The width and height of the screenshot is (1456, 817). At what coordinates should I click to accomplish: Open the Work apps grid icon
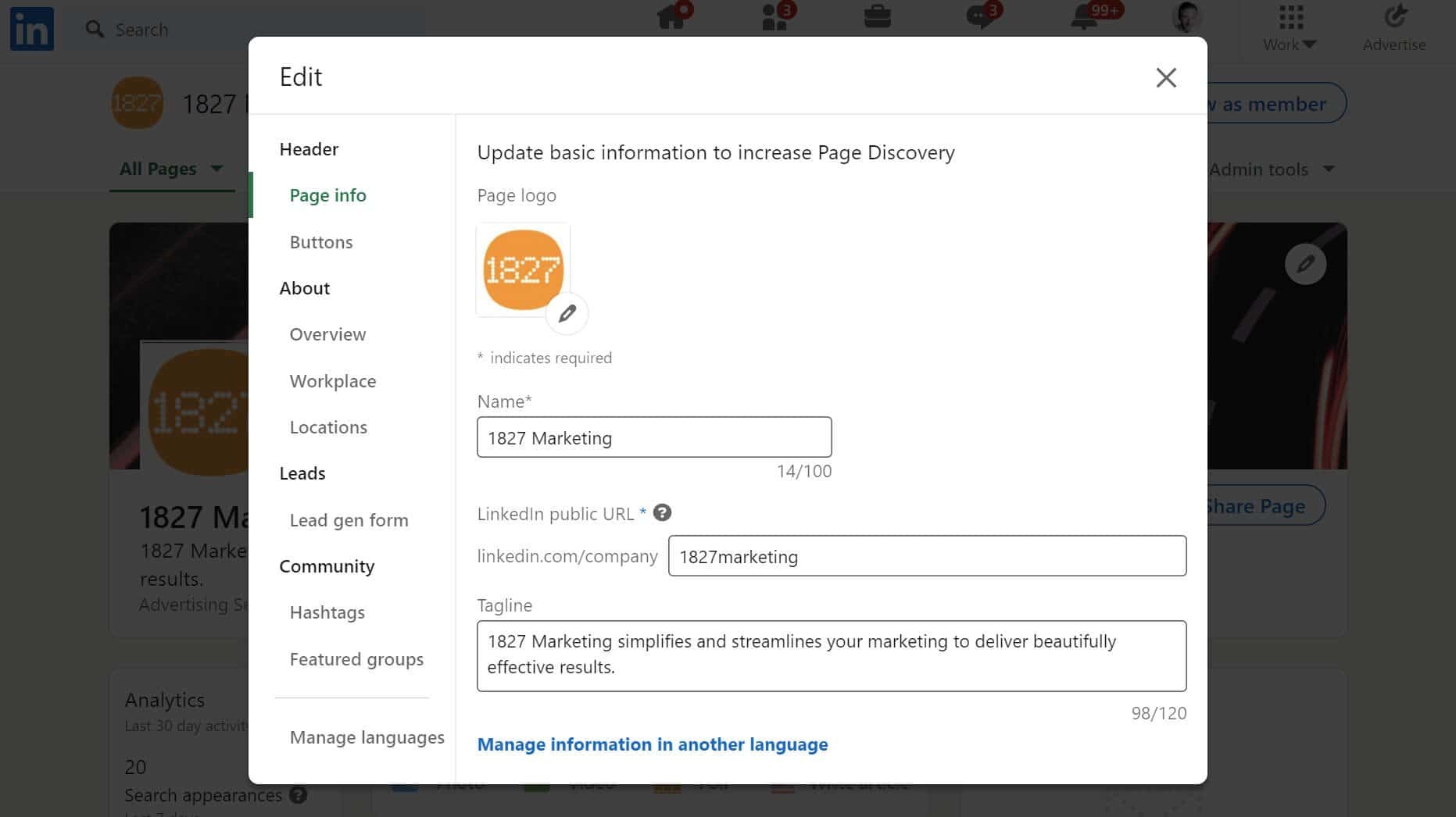click(1291, 16)
